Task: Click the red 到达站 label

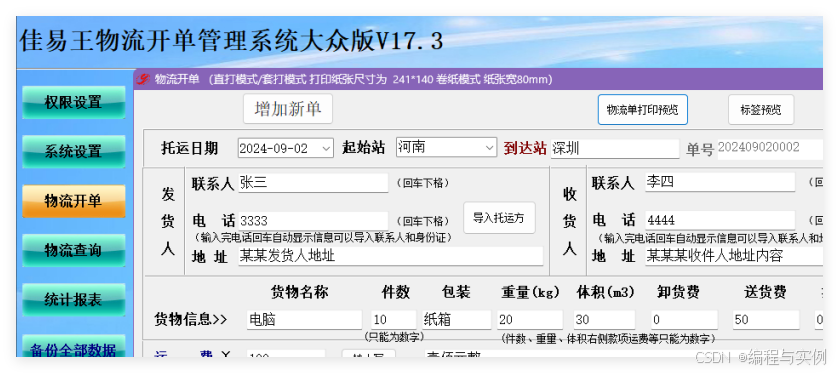Action: coord(525,148)
